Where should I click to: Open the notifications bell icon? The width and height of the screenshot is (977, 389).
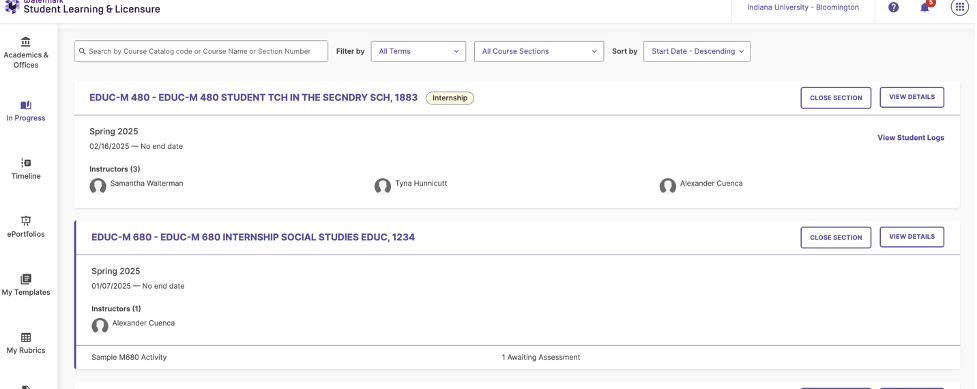coord(925,7)
